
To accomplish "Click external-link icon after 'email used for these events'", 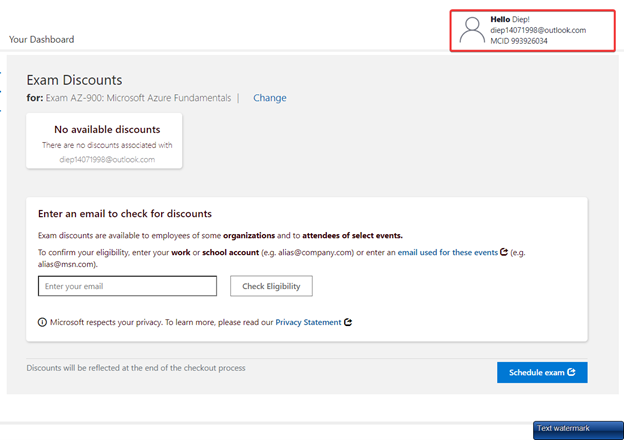I will pyautogui.click(x=504, y=253).
